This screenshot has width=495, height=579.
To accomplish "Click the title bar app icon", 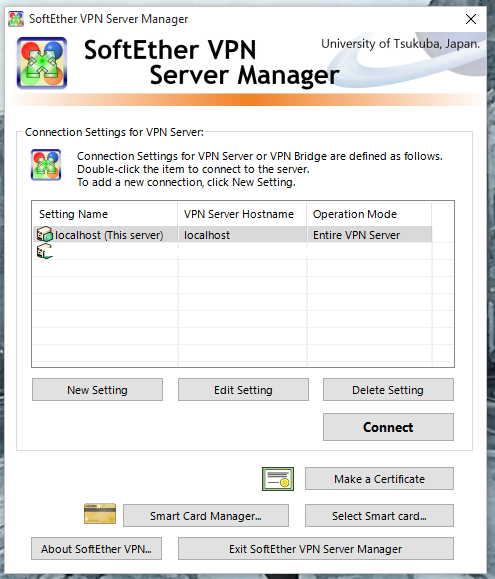I will 16,19.
